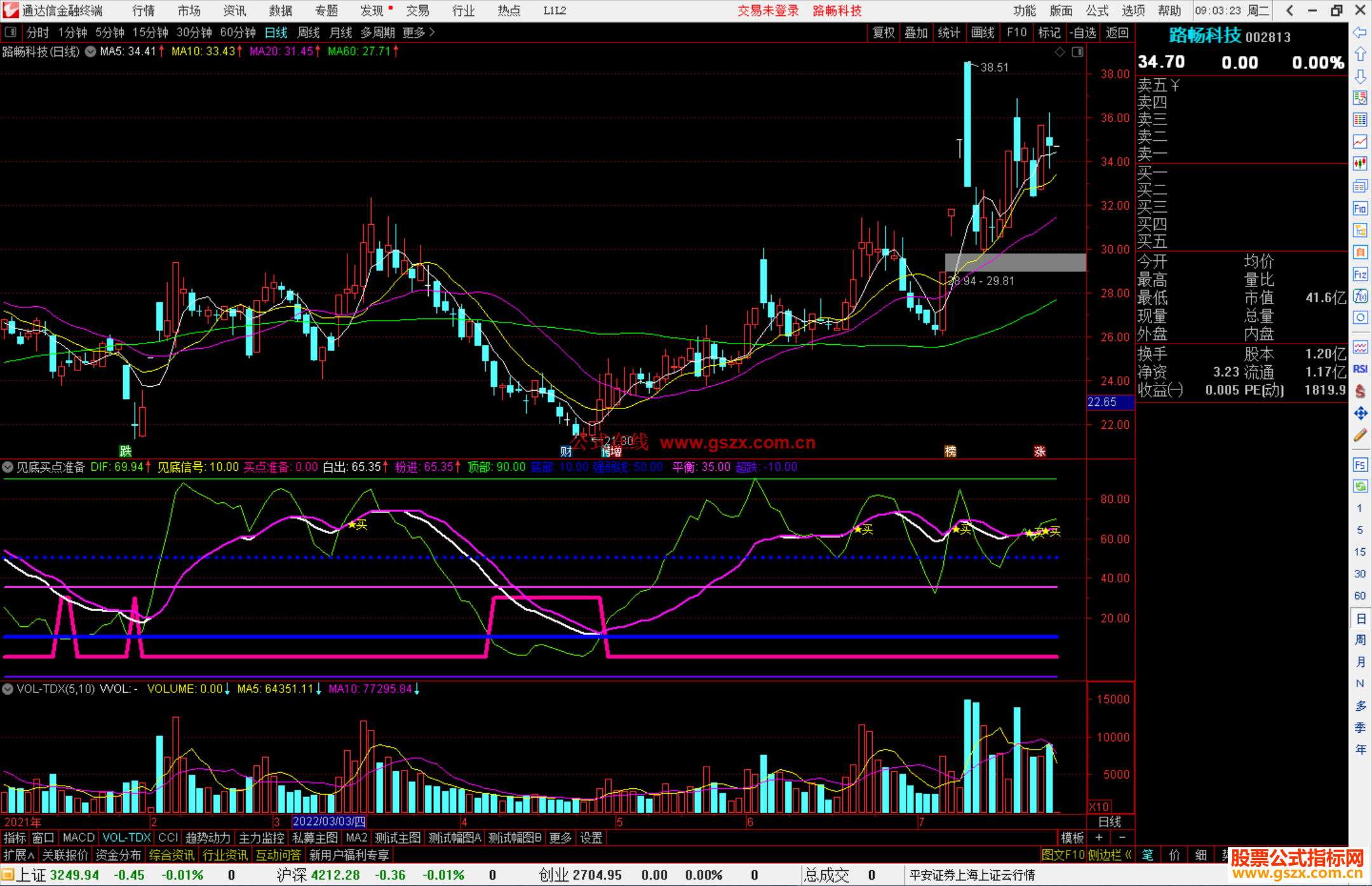The image size is (1372, 886).
Task: Select the 月 monthly period in sidebar
Action: click(1360, 662)
